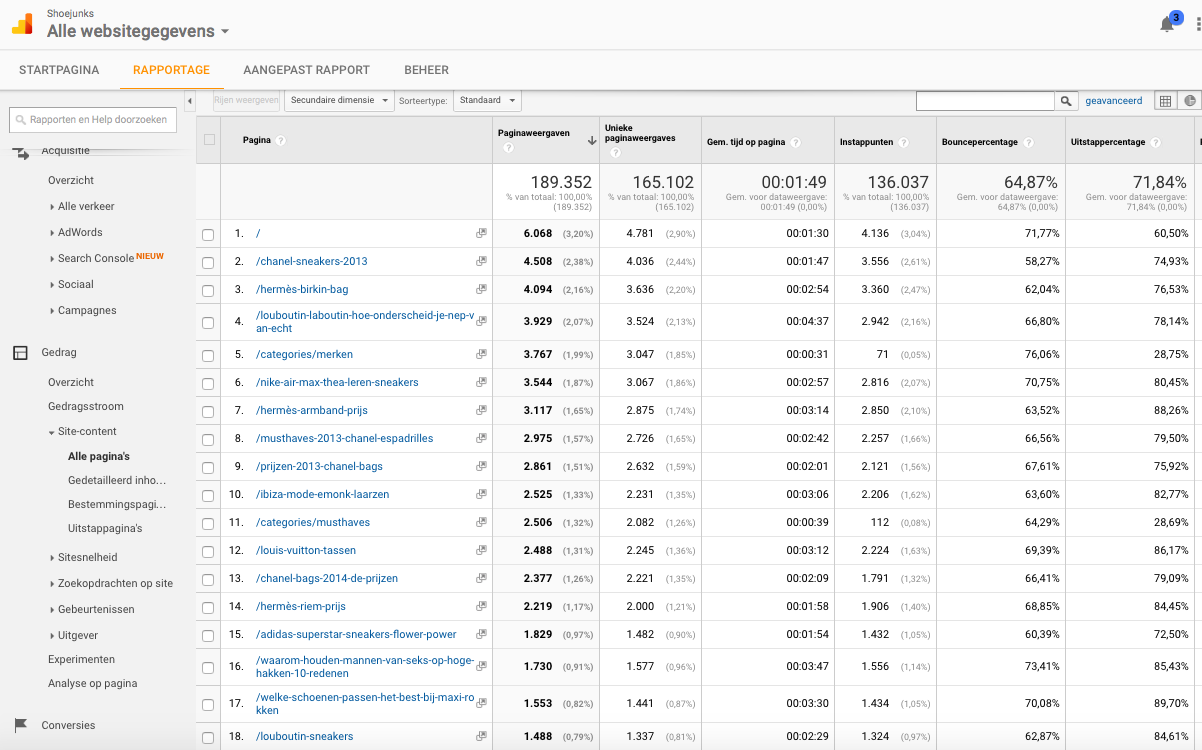Open the Secundaire dimensie dropdown

340,101
